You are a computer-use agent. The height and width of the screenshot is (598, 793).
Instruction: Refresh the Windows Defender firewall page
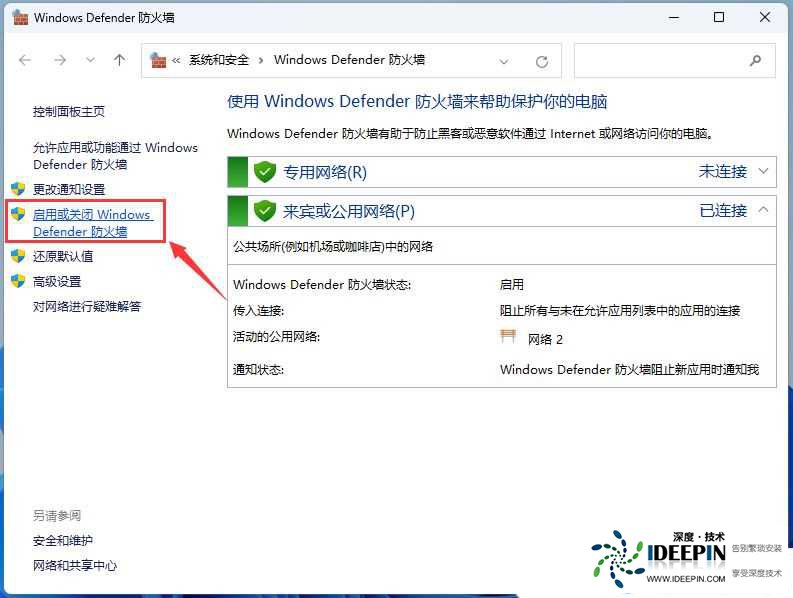pos(542,62)
